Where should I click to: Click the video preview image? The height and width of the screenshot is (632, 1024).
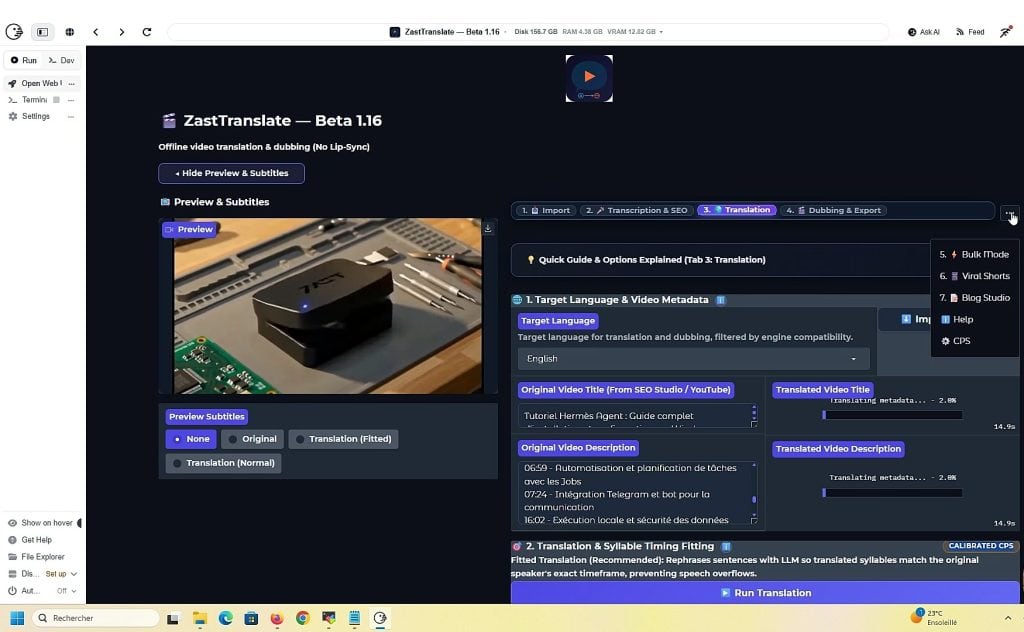328,306
